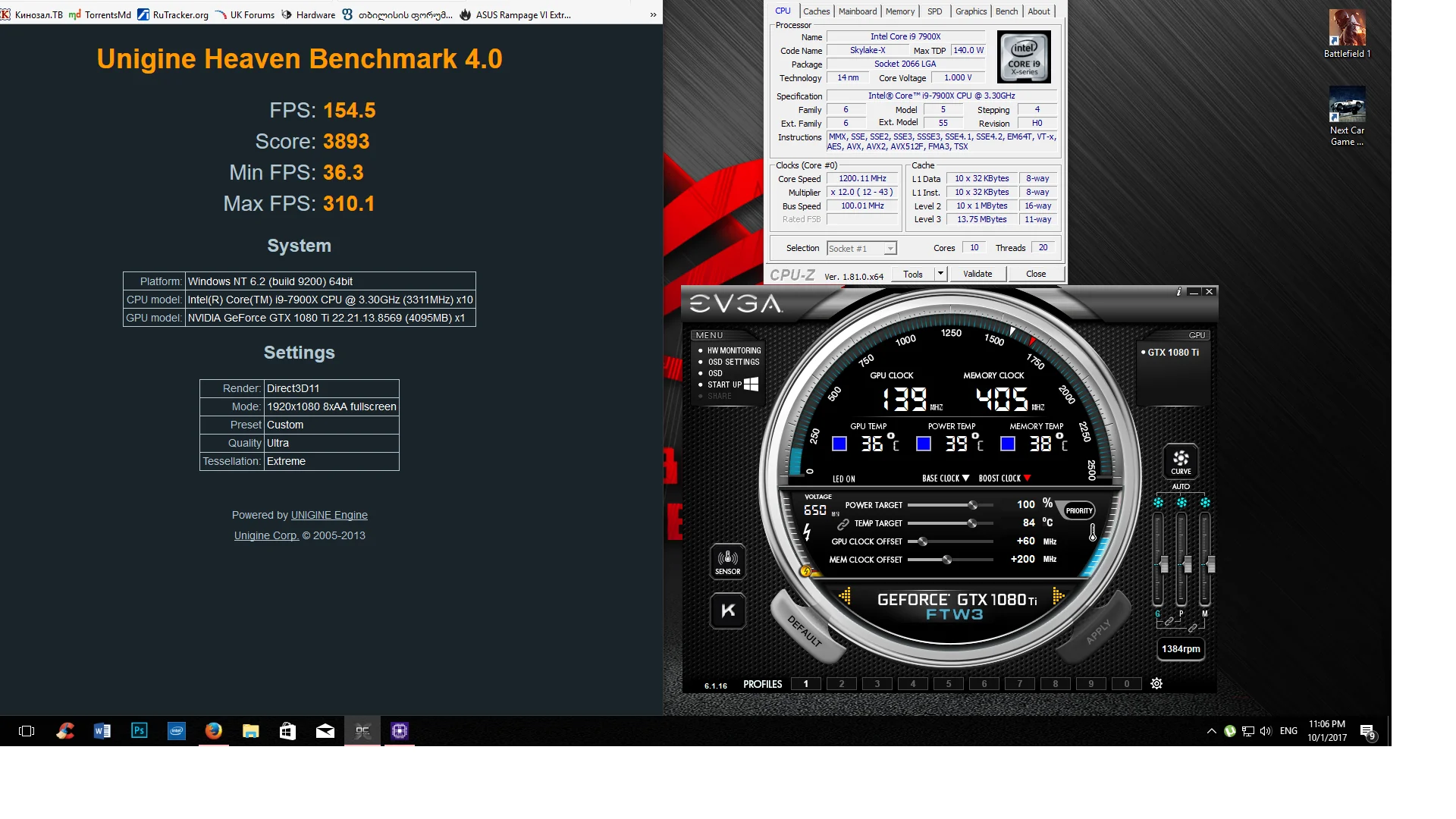
Task: Open CCleaner from the taskbar
Action: pyautogui.click(x=65, y=731)
